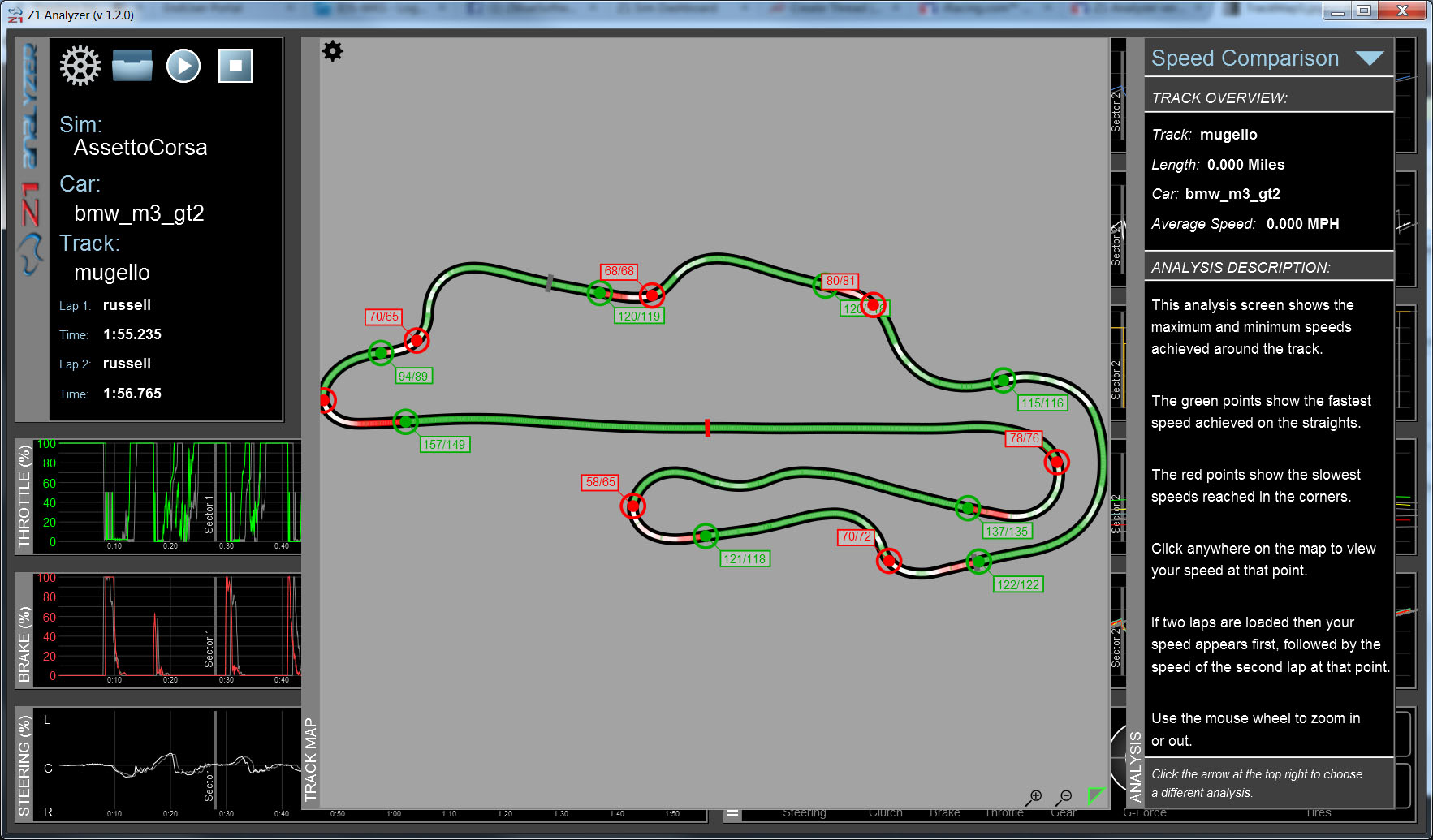Open the vertical TRACK MAP tab
This screenshot has height=840, width=1433.
point(310,759)
